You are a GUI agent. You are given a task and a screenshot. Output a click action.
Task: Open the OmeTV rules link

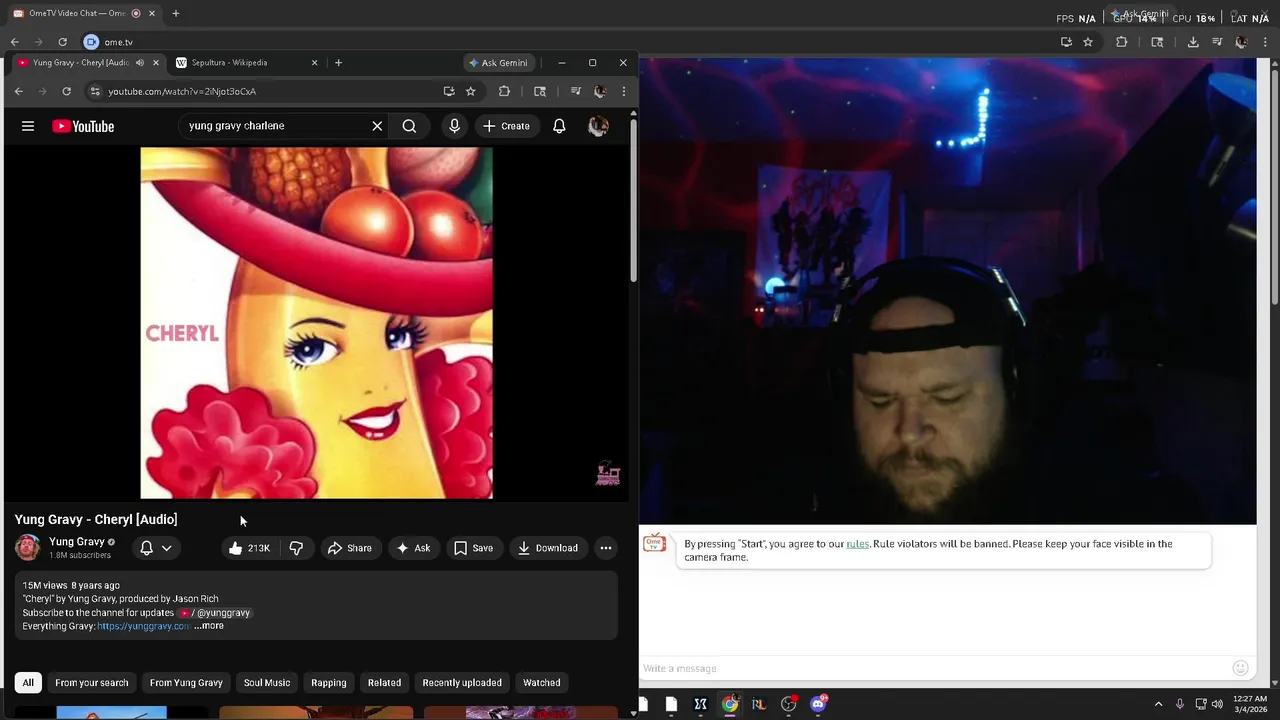coord(857,544)
